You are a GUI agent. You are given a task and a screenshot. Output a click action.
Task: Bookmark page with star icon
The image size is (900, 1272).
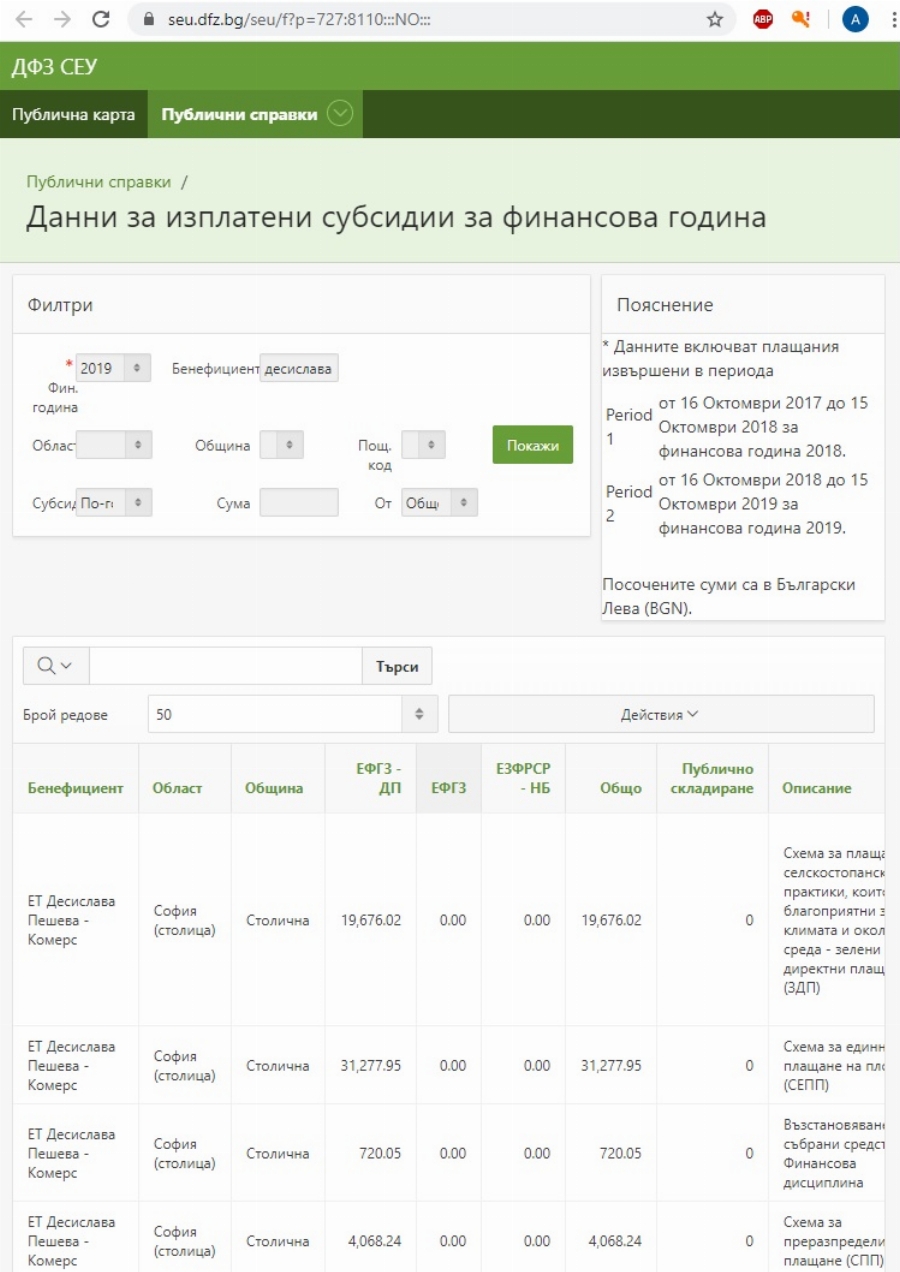point(715,19)
